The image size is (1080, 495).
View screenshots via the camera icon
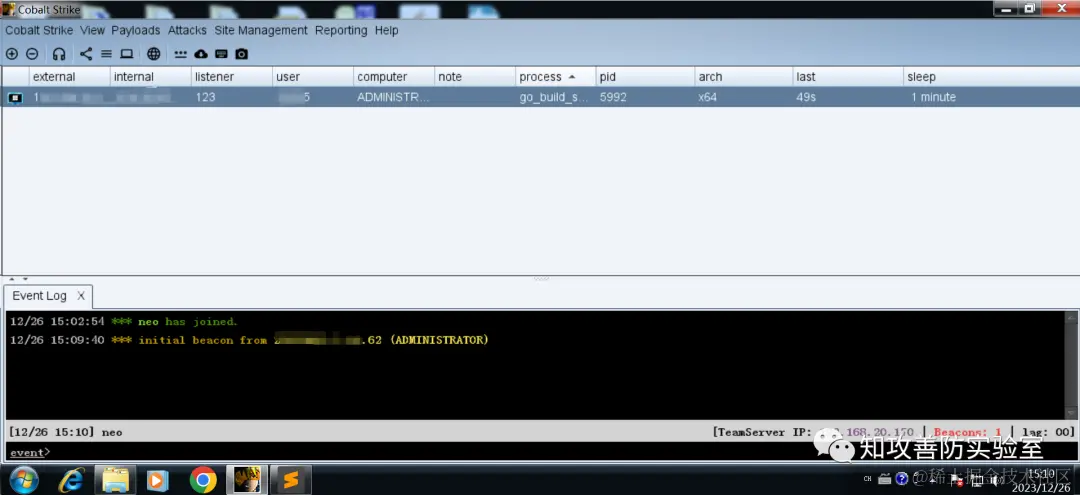click(x=241, y=54)
